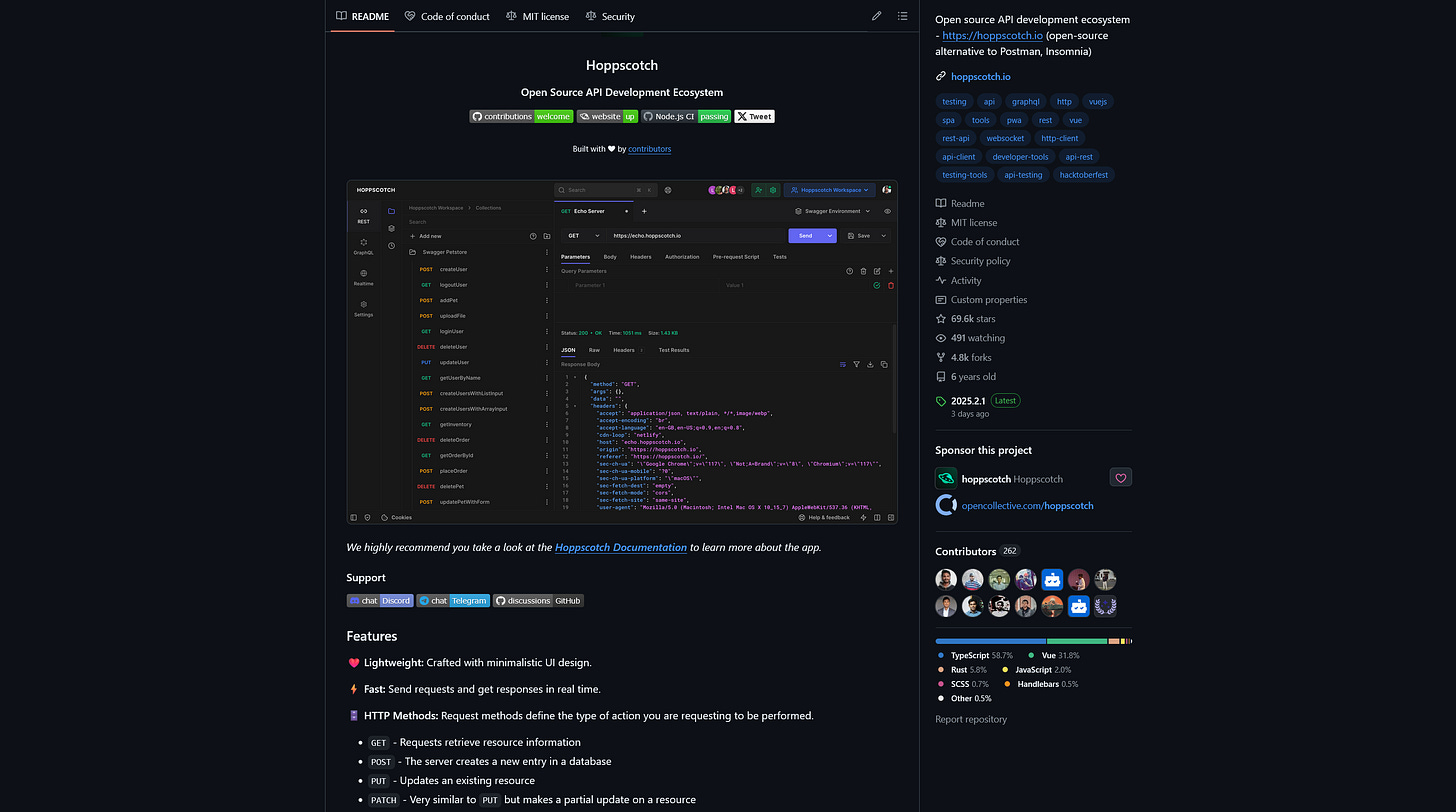Open the Security policy link
This screenshot has height=812, width=1456.
click(x=973, y=261)
